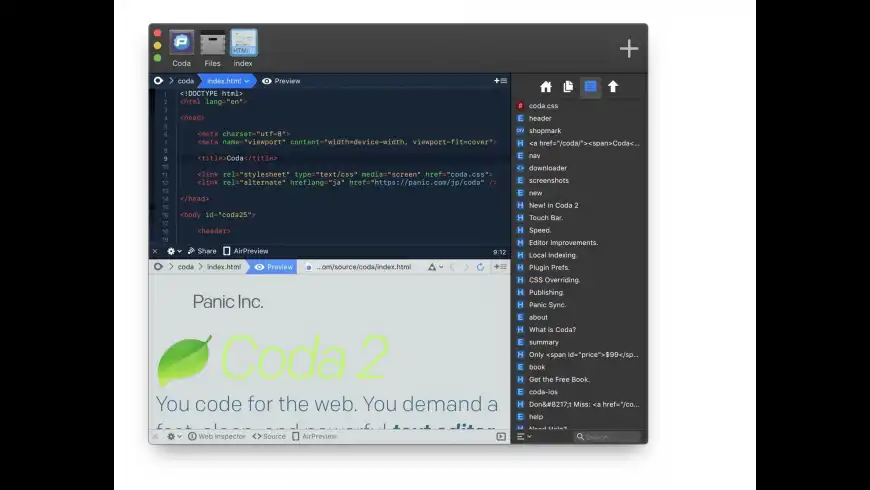Go to coda folder in preview path bar
870x490 pixels.
pyautogui.click(x=185, y=267)
